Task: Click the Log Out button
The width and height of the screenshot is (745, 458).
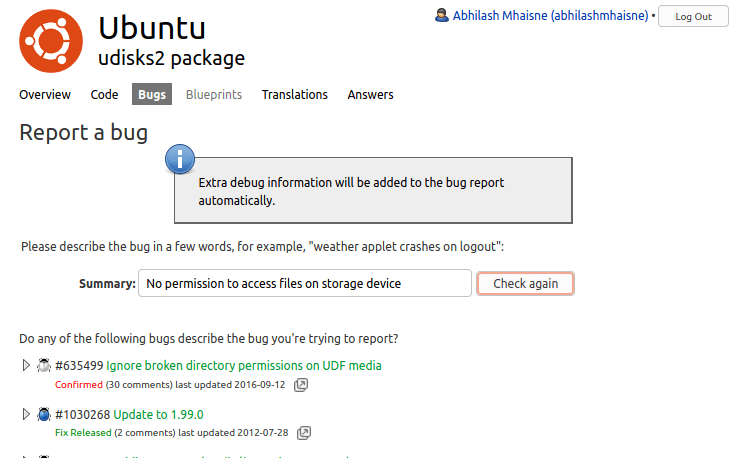Action: [693, 17]
